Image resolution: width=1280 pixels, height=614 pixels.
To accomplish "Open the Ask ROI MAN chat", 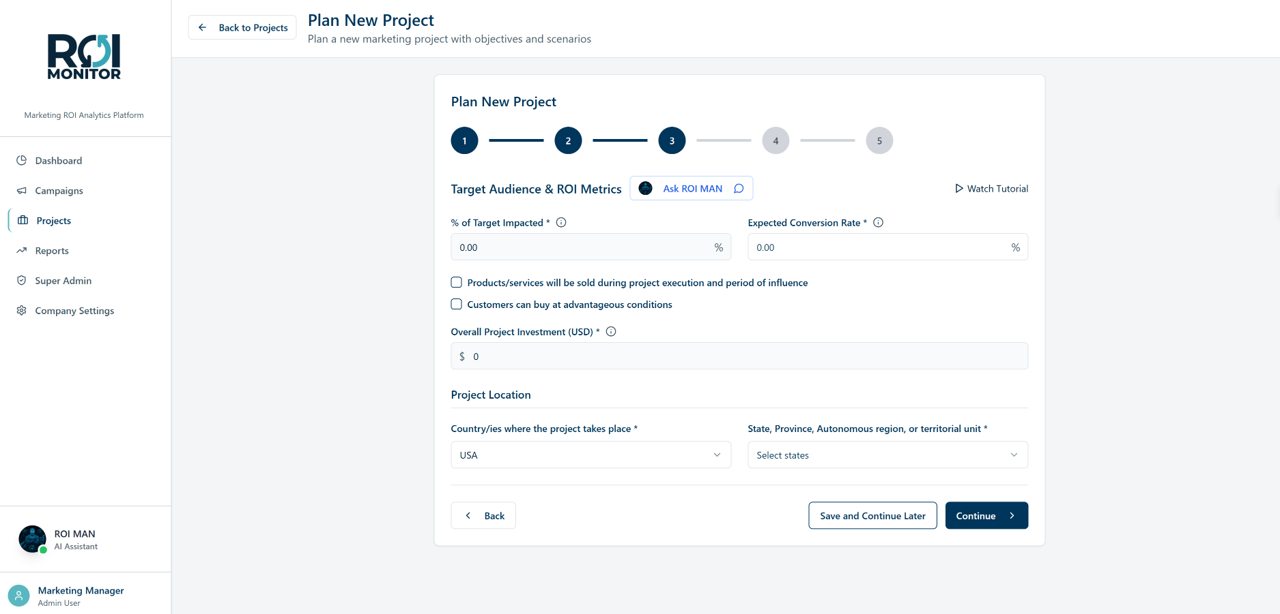I will 691,188.
